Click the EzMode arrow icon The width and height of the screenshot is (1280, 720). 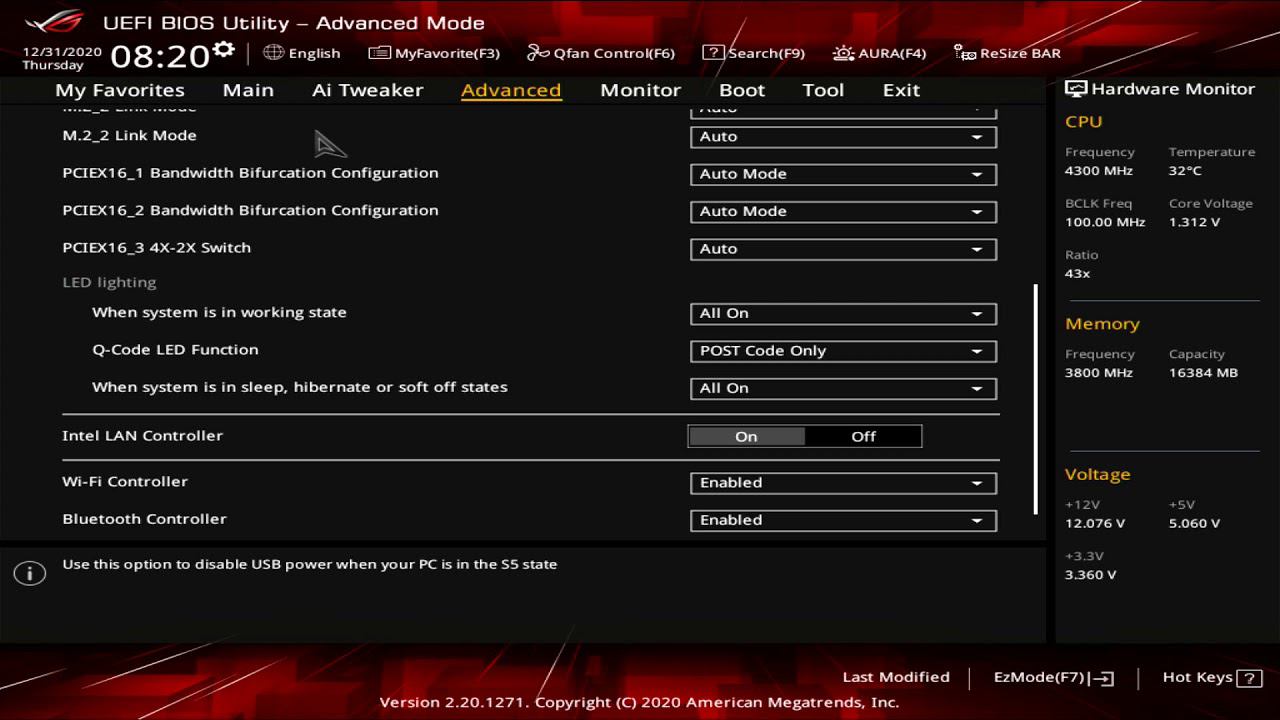[x=1103, y=678]
